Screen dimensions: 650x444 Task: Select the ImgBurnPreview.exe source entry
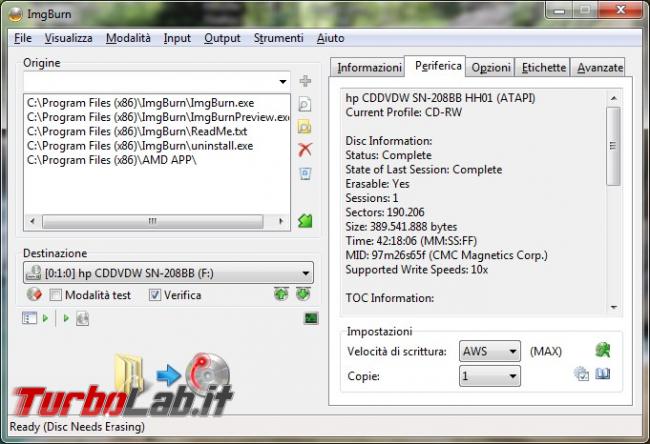(x=158, y=117)
